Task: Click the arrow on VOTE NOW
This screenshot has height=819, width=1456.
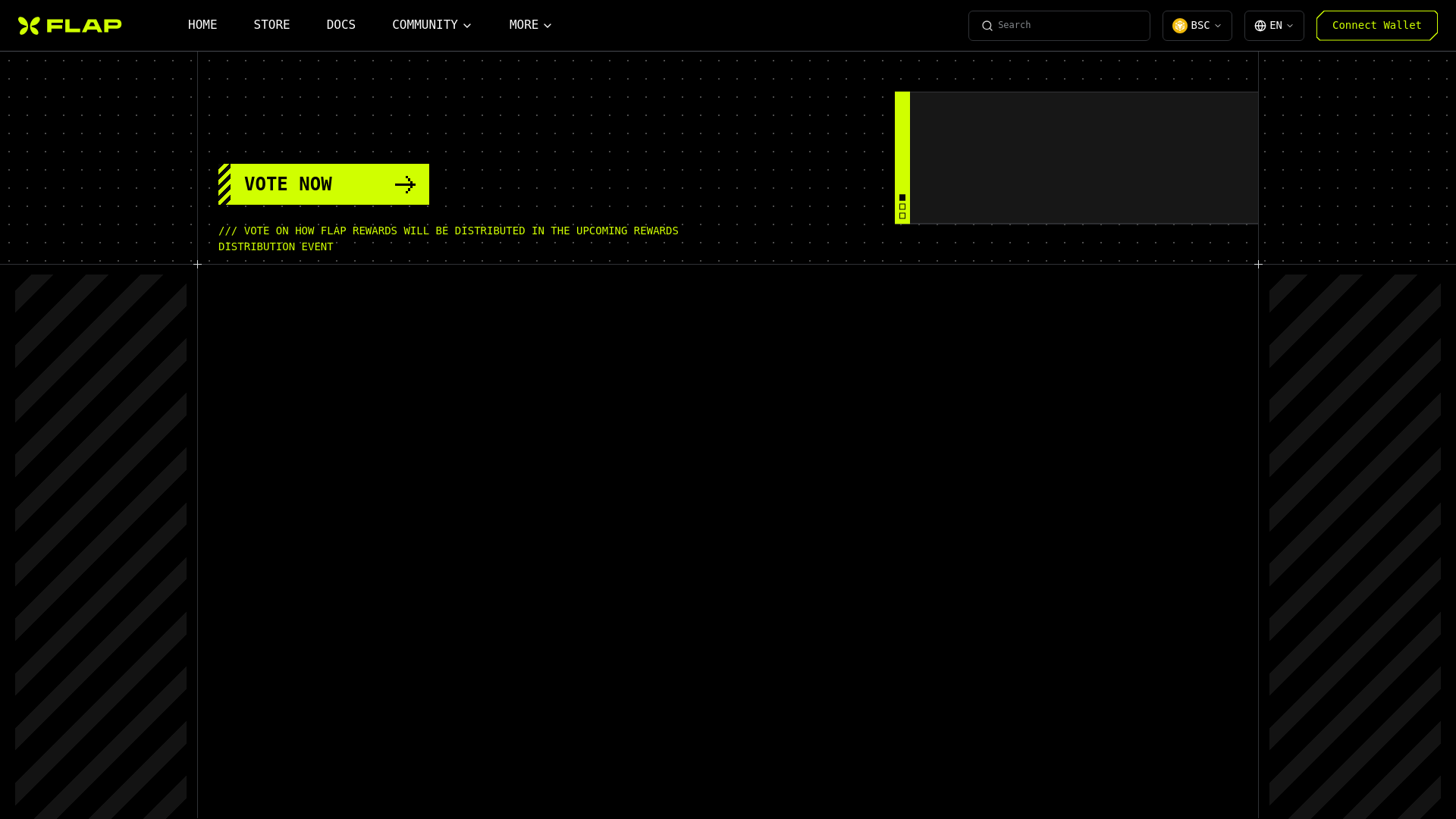Action: [405, 185]
